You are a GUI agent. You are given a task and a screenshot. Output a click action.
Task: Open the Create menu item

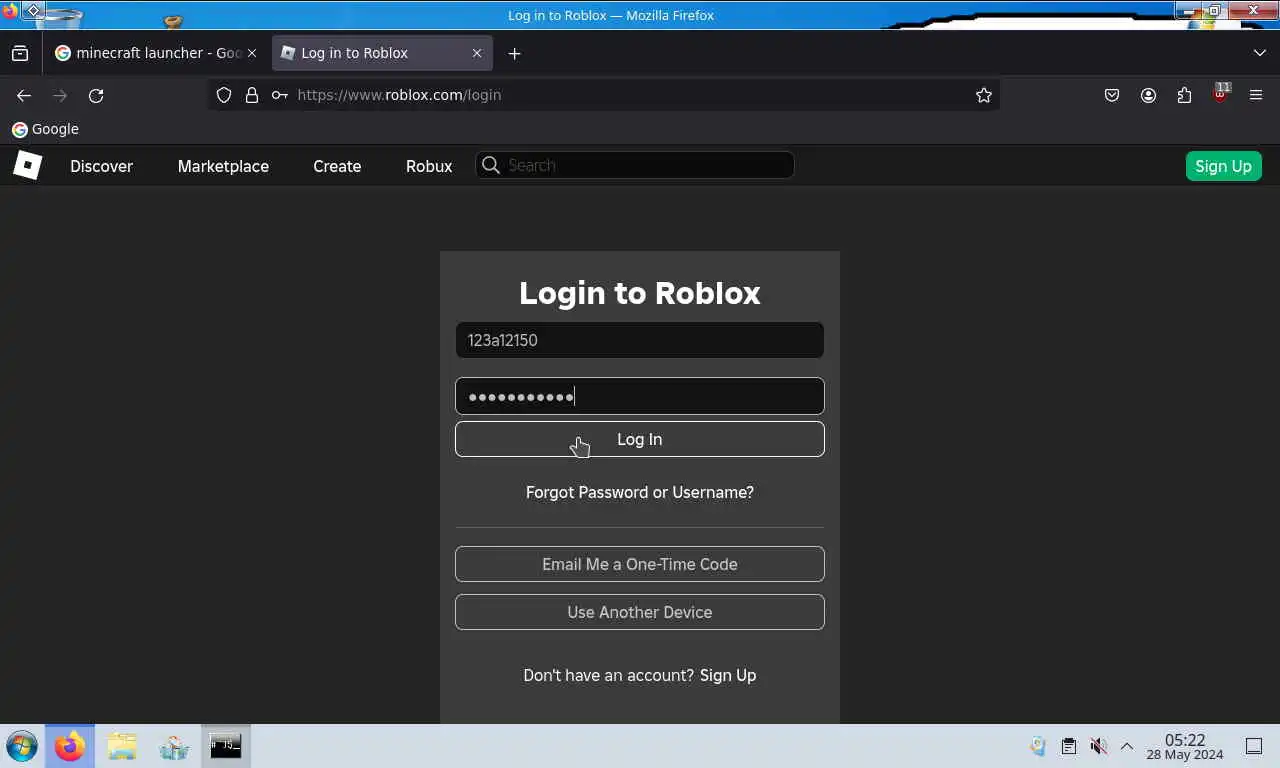tap(337, 166)
